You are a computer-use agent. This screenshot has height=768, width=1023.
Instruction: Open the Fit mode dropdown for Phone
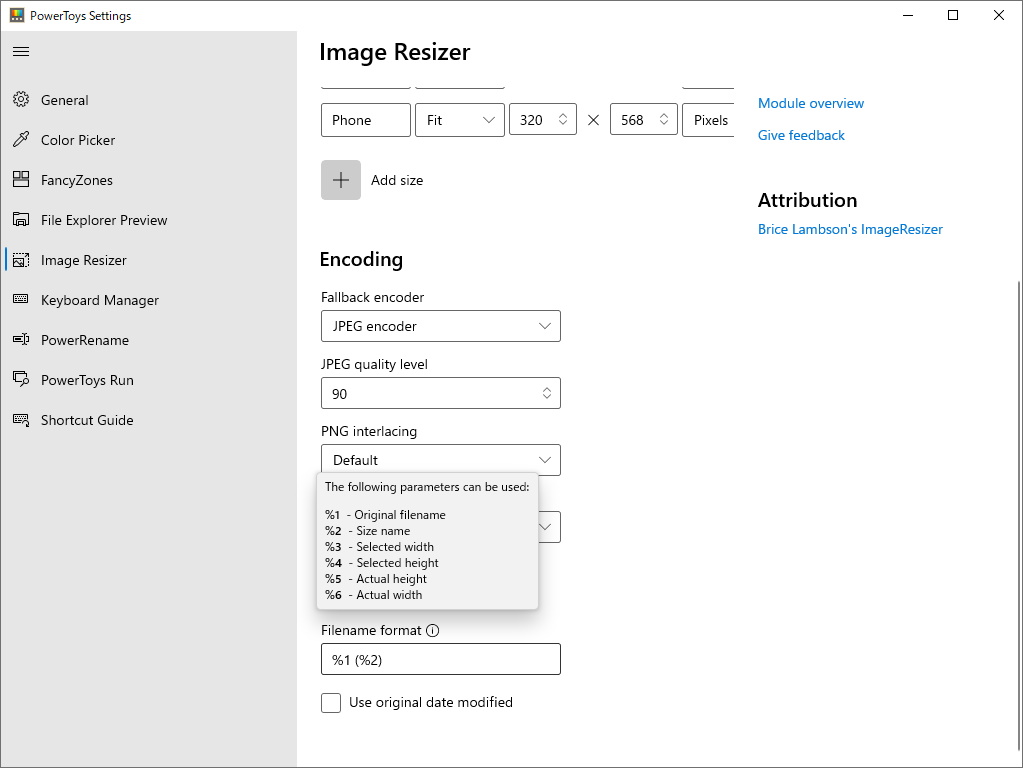(460, 120)
